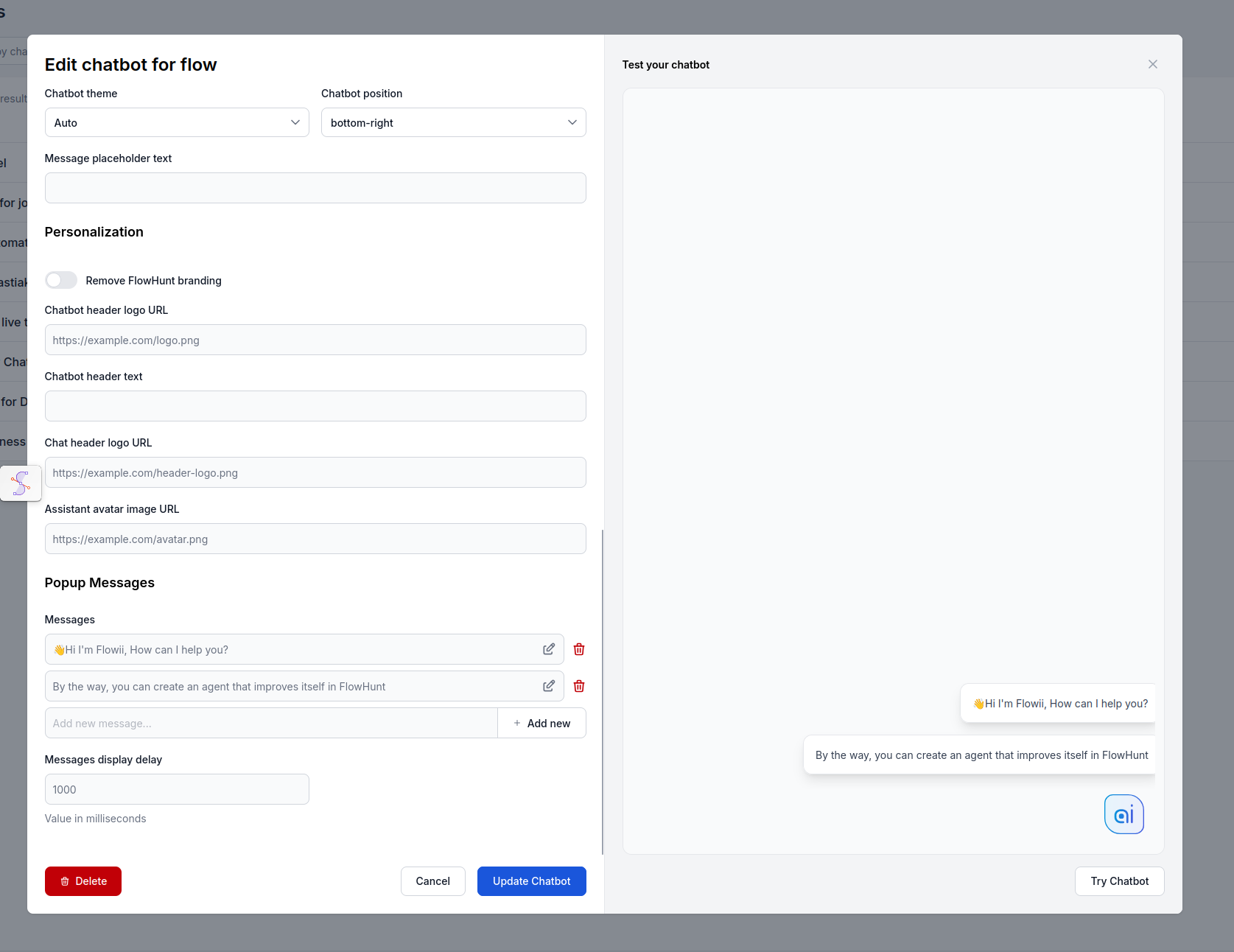This screenshot has width=1234, height=952.
Task: Edit the "Hi I'm Flowii" popup message
Action: [548, 649]
